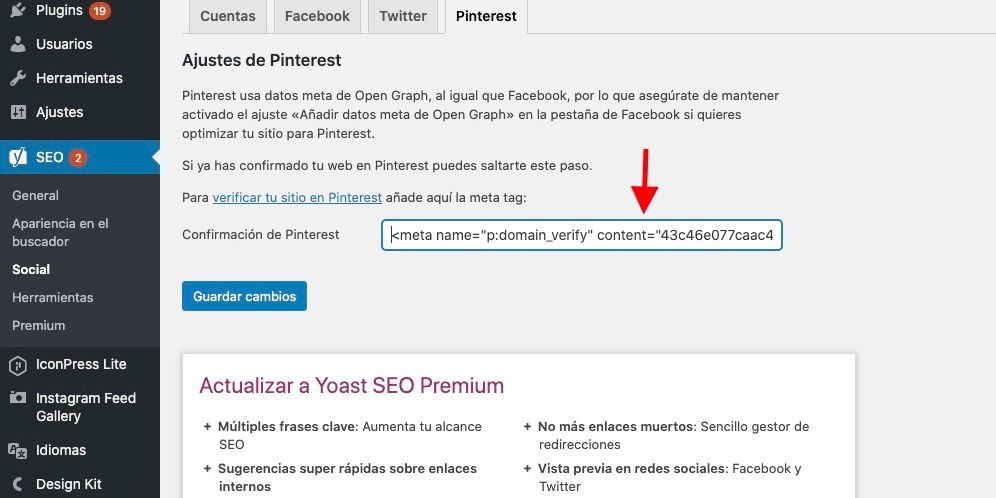996x498 pixels.
Task: Follow the 'verificar tu sitio en Pinterest' link
Action: click(297, 198)
